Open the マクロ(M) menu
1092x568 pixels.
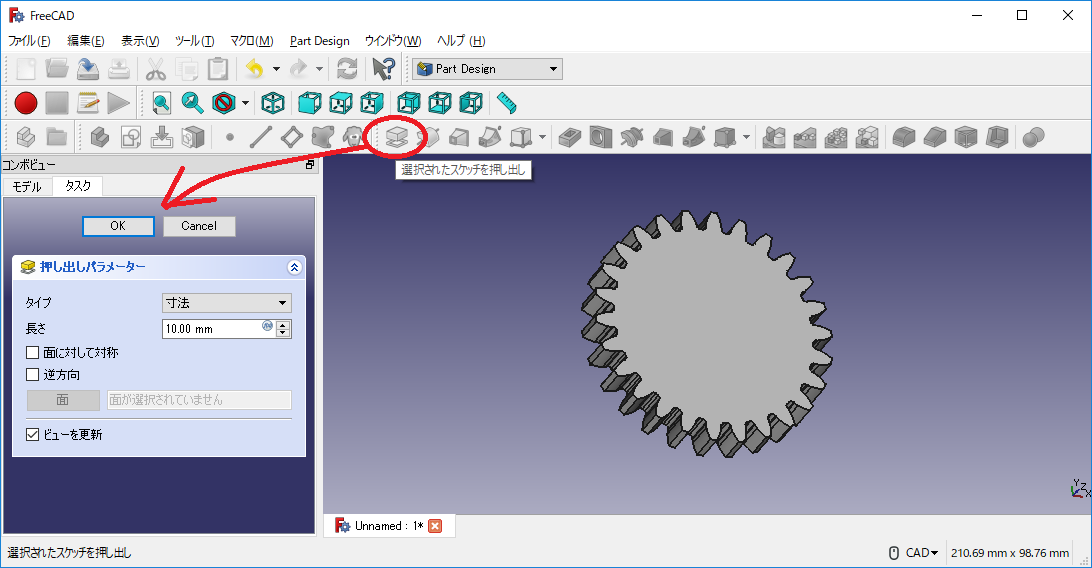[251, 40]
